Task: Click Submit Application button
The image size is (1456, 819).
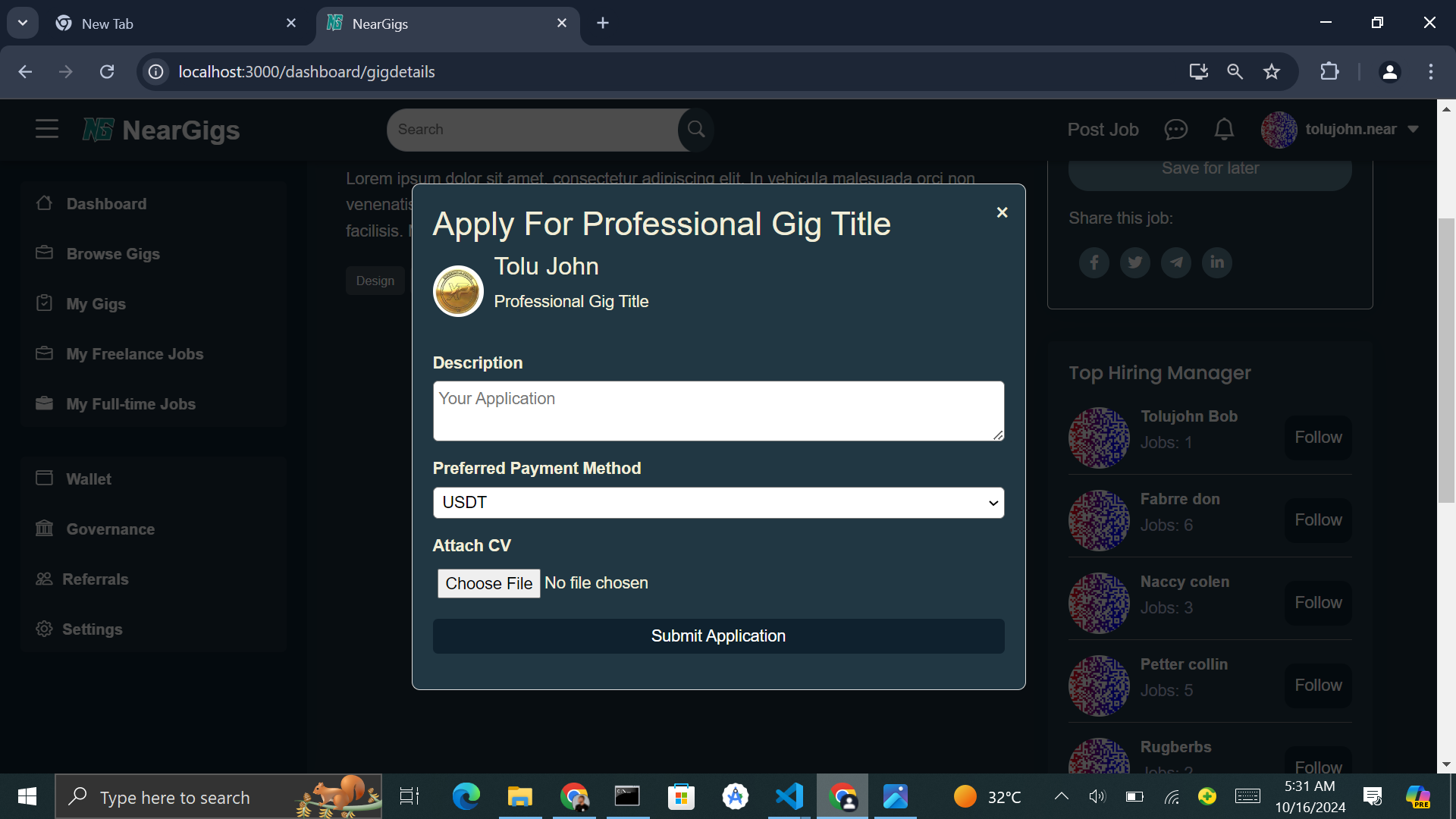Action: click(x=718, y=636)
